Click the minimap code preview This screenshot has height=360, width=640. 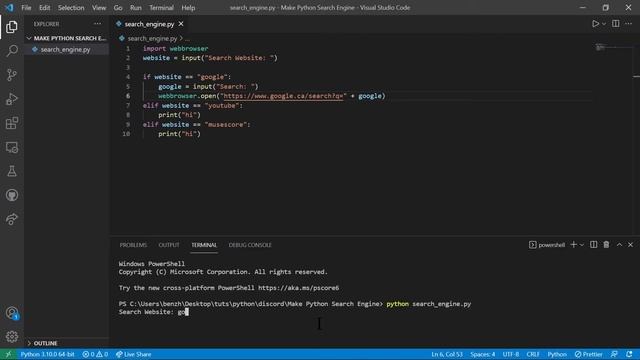coord(600,47)
